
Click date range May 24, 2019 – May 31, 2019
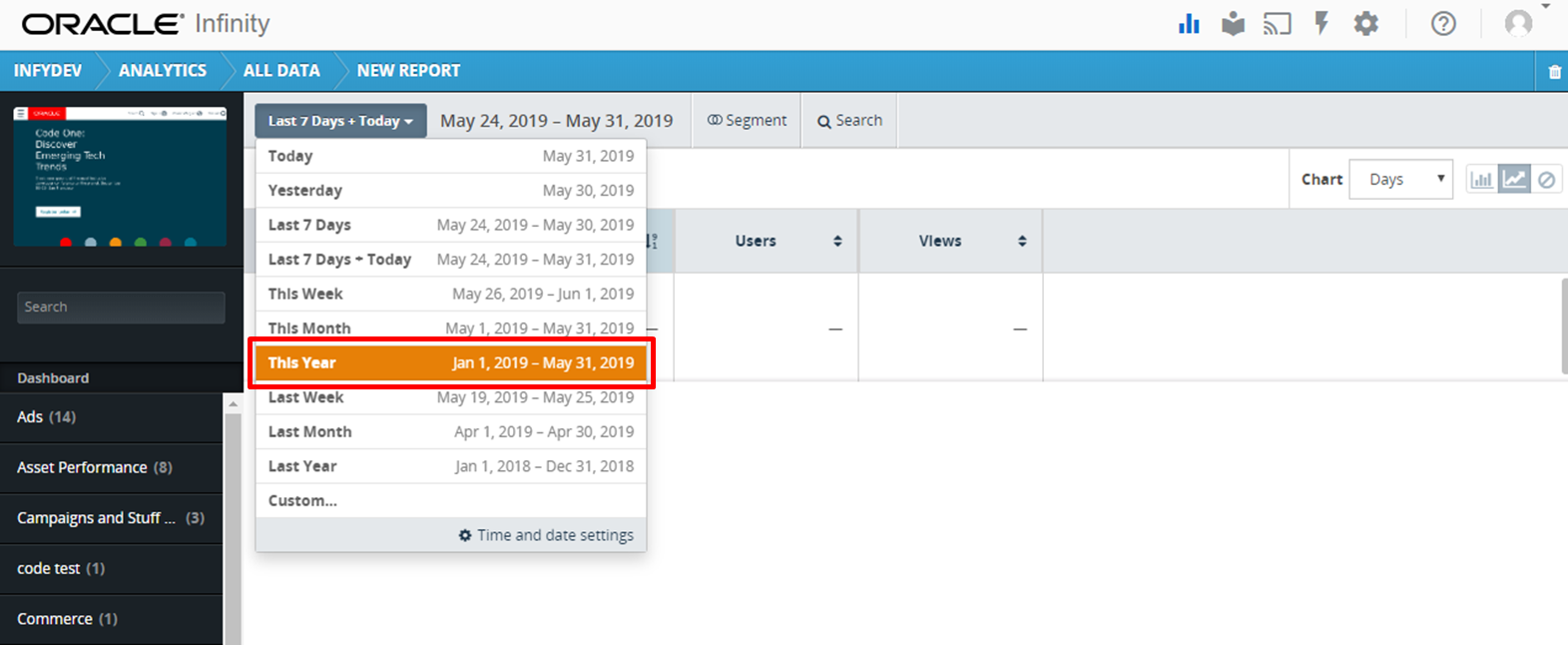557,121
